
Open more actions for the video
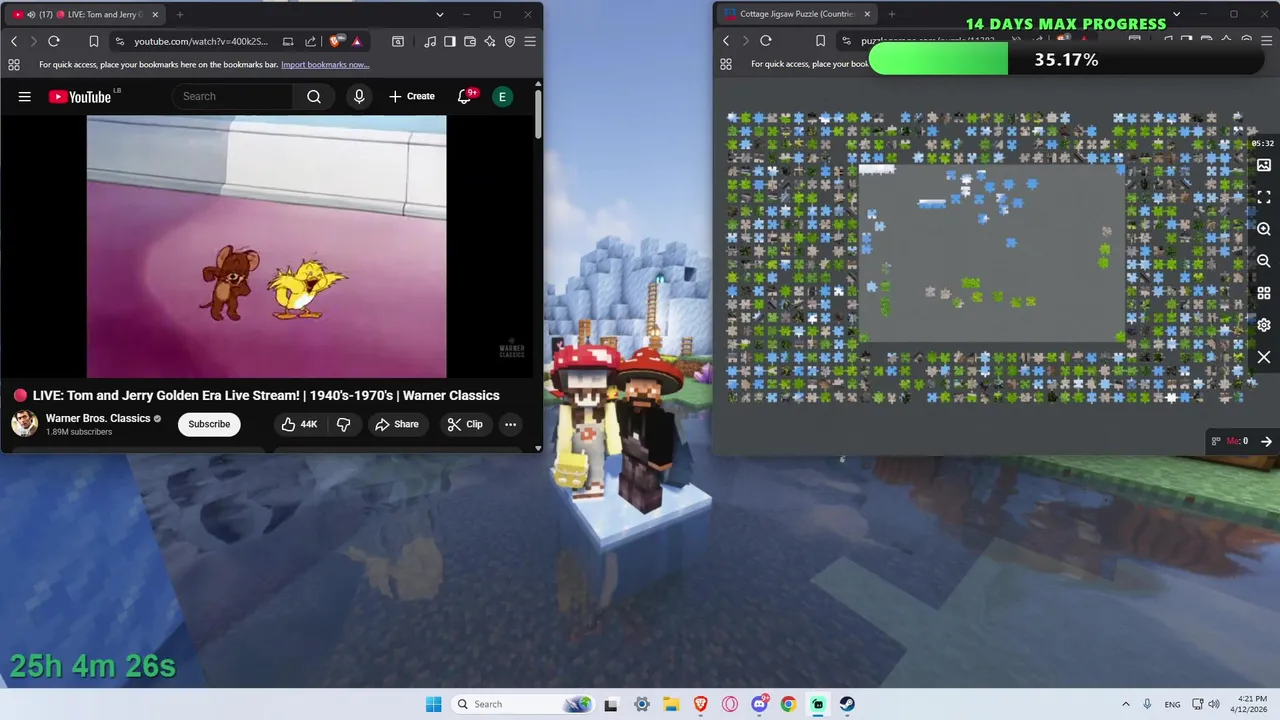click(510, 424)
